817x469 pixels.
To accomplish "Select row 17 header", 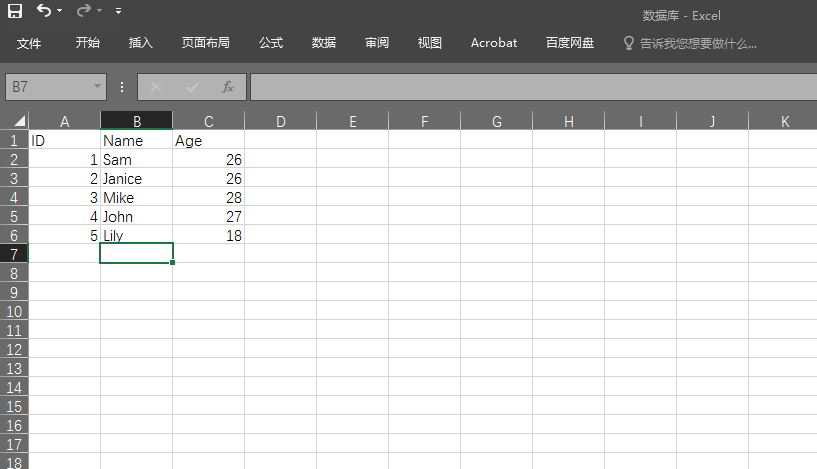I will pyautogui.click(x=14, y=444).
